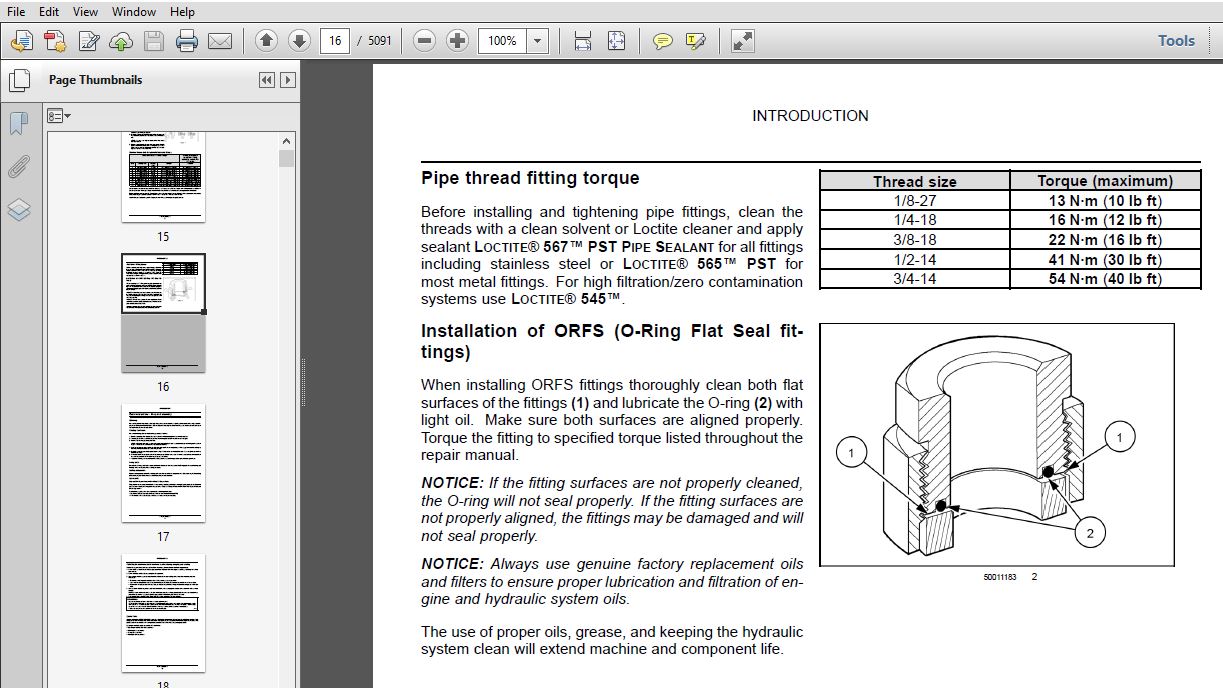
Task: Click the '5091' total page count
Action: [380, 41]
